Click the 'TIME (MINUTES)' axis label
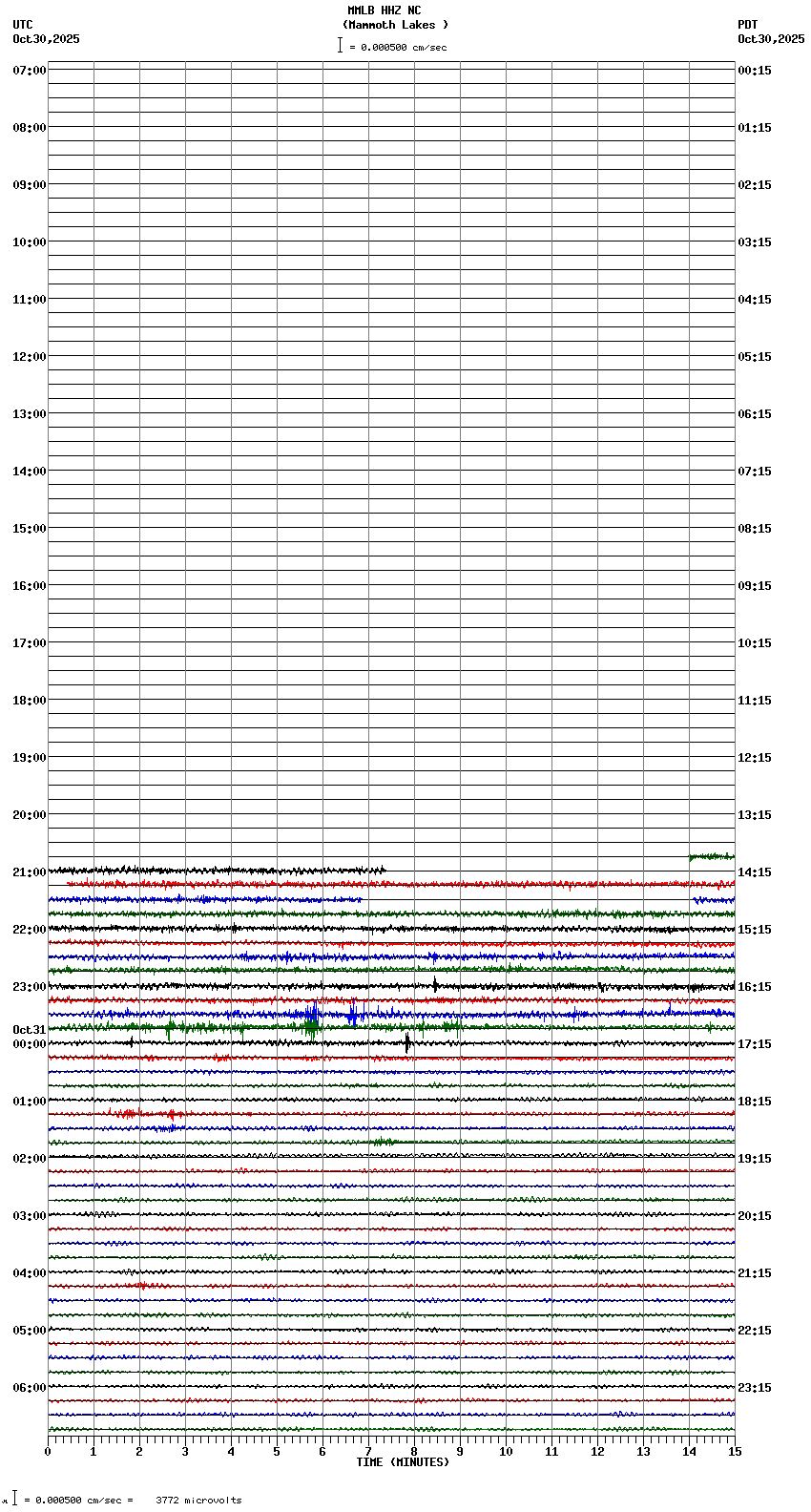811x1512 pixels. 403,1462
